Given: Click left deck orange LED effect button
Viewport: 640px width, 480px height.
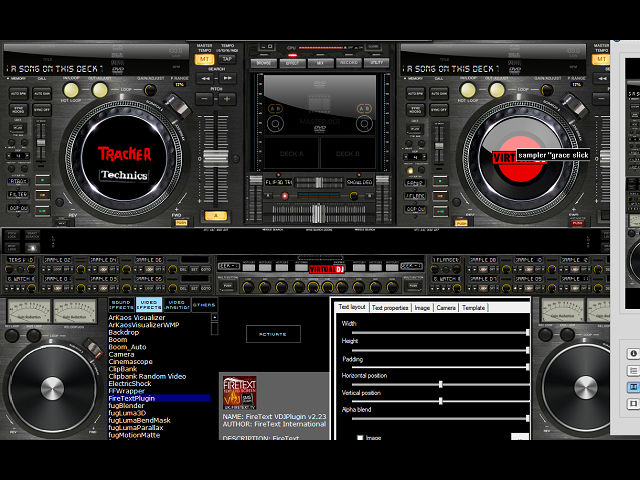Looking at the screenshot, I should (42, 195).
